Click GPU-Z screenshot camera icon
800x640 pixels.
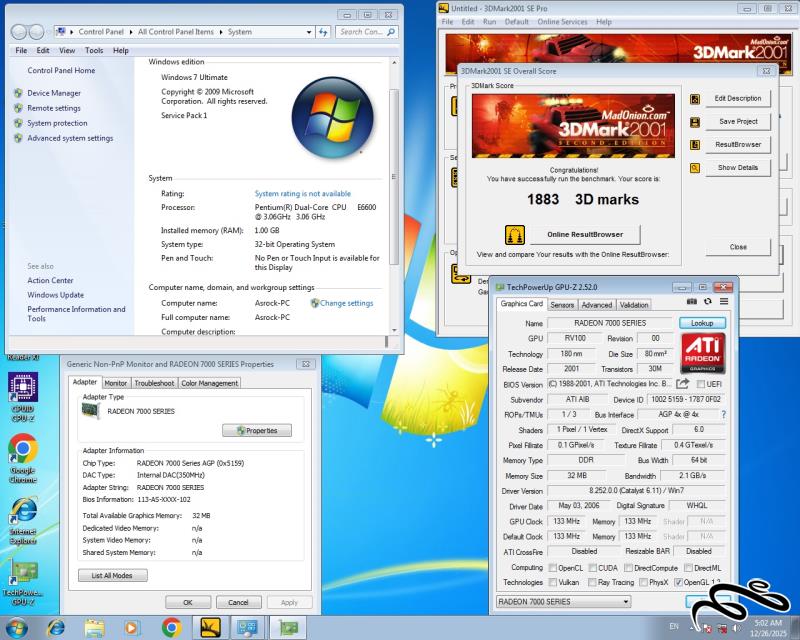pos(692,301)
